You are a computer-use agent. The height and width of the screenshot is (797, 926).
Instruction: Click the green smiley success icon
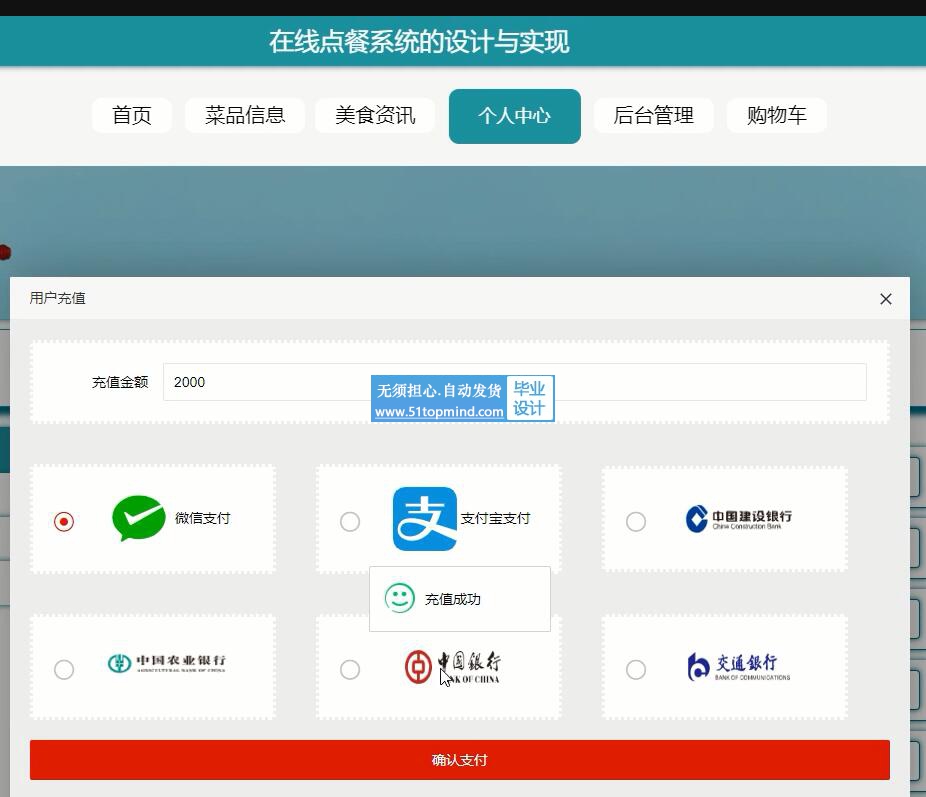point(400,598)
